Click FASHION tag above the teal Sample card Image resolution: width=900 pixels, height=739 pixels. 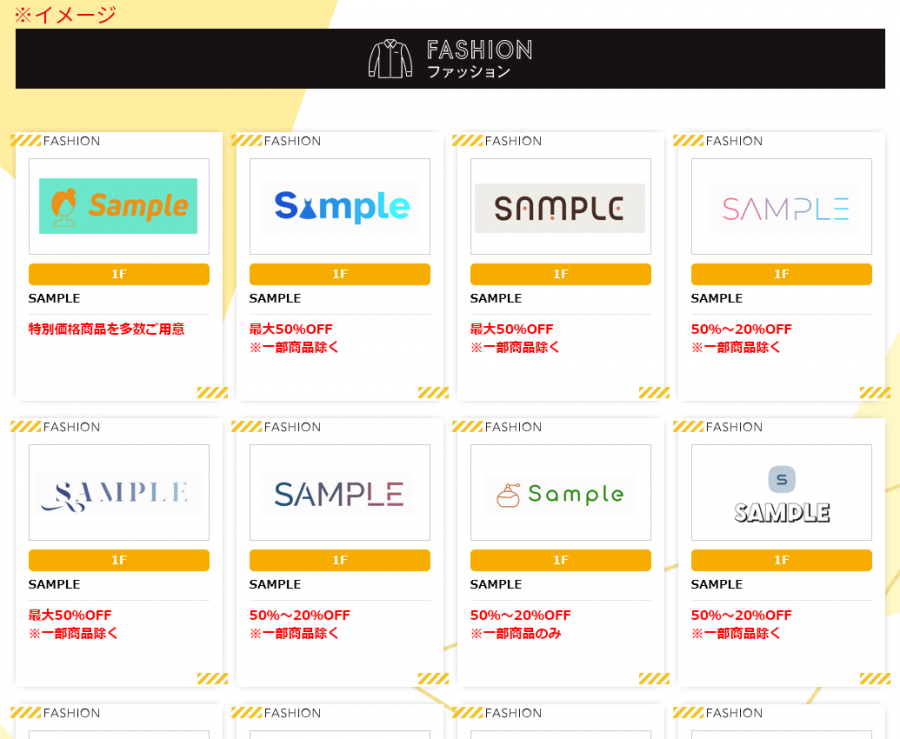pyautogui.click(x=72, y=141)
